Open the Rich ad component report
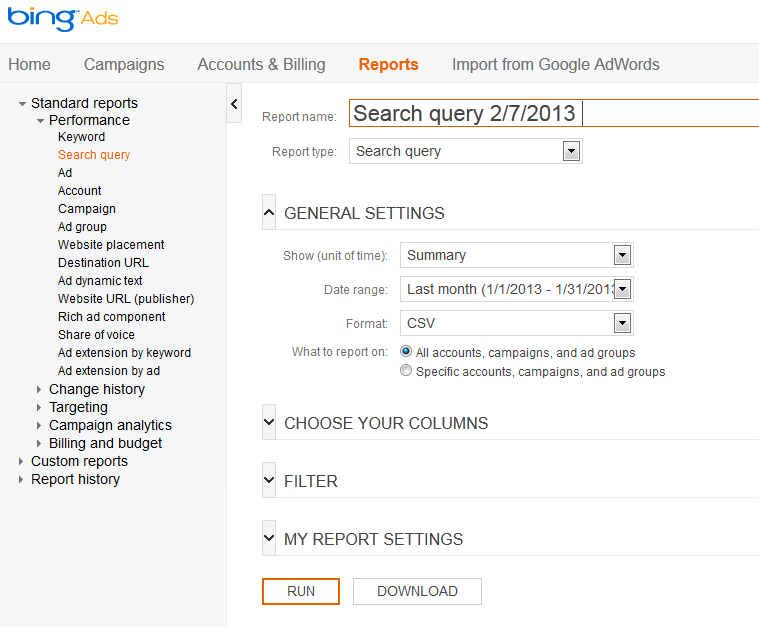Image resolution: width=759 pixels, height=627 pixels. click(111, 317)
